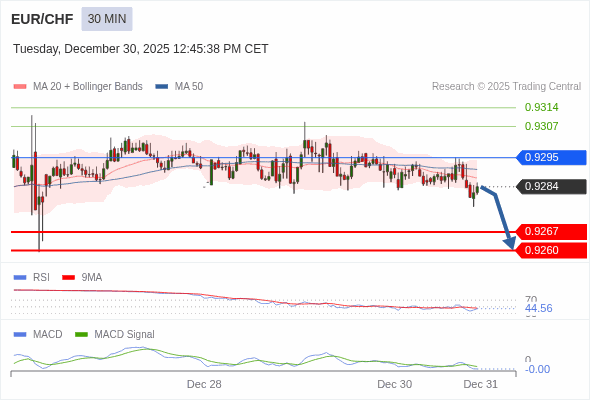The width and height of the screenshot is (590, 400).
Task: Click the black 0.9284 current price tag
Action: click(551, 187)
